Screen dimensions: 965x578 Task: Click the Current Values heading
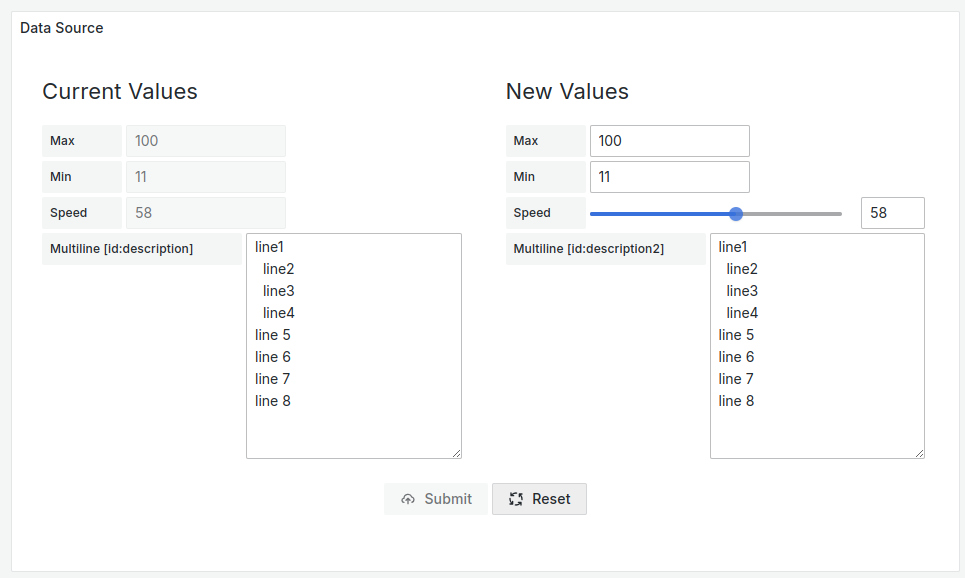119,91
